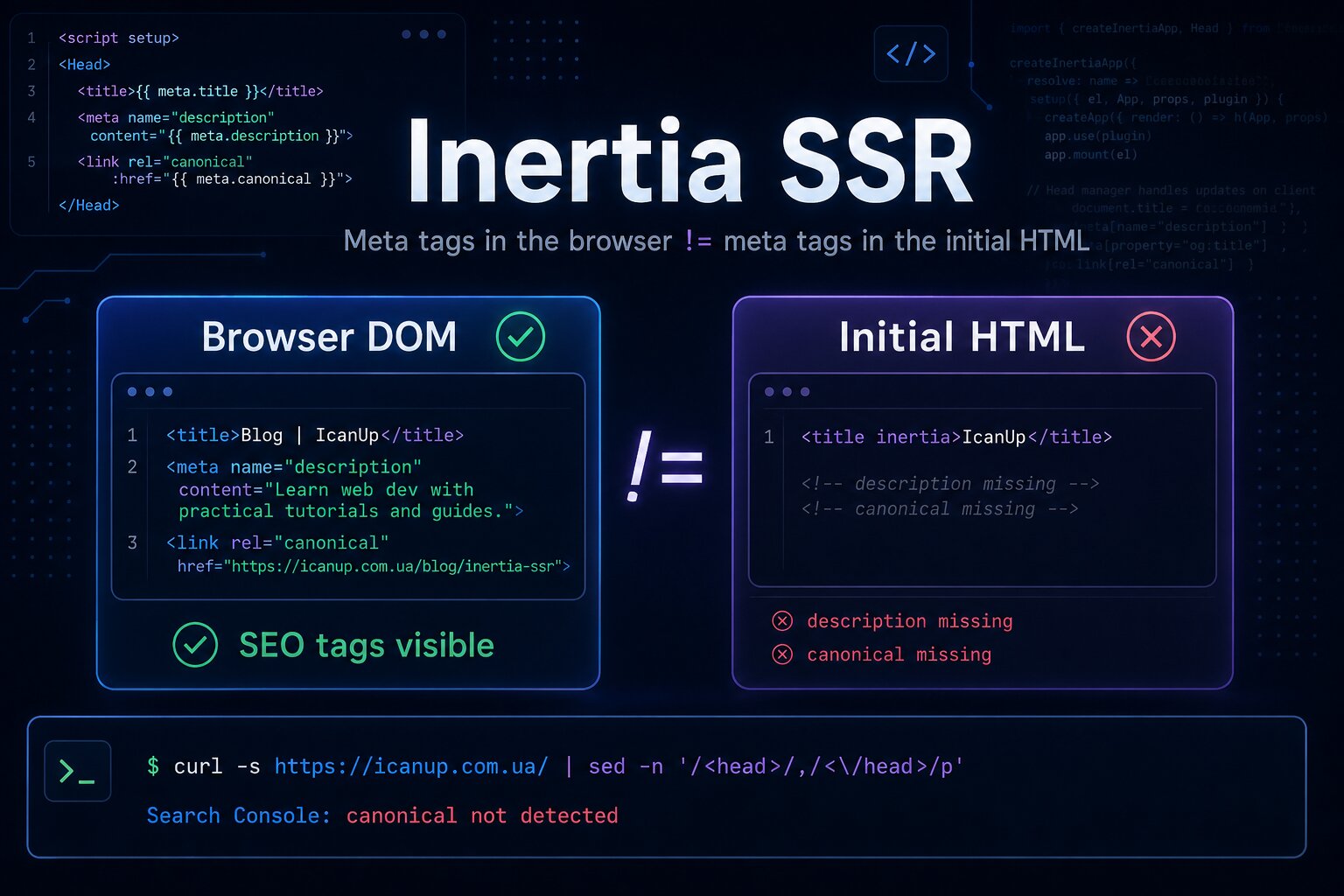Click the app.use(plugin) line
Image resolution: width=1344 pixels, height=896 pixels.
click(x=1097, y=136)
